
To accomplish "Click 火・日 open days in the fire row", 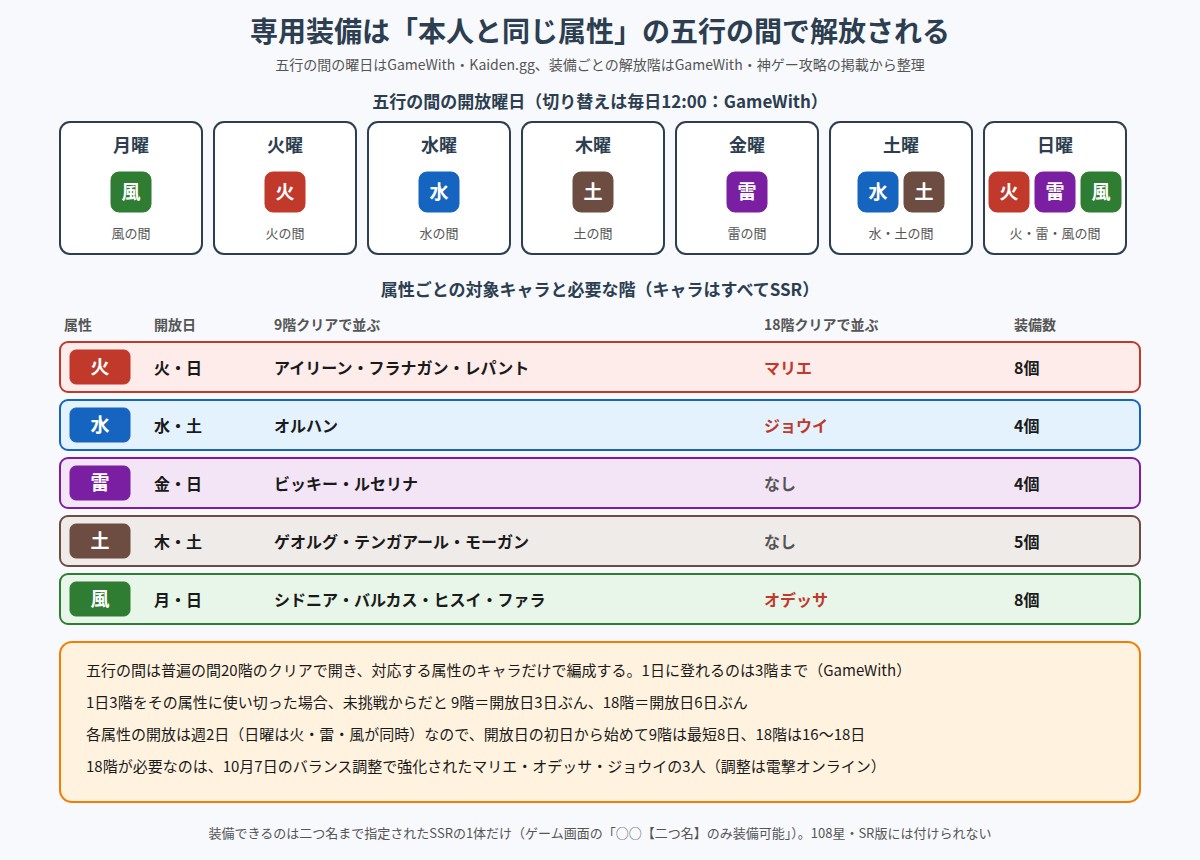I will 178,368.
